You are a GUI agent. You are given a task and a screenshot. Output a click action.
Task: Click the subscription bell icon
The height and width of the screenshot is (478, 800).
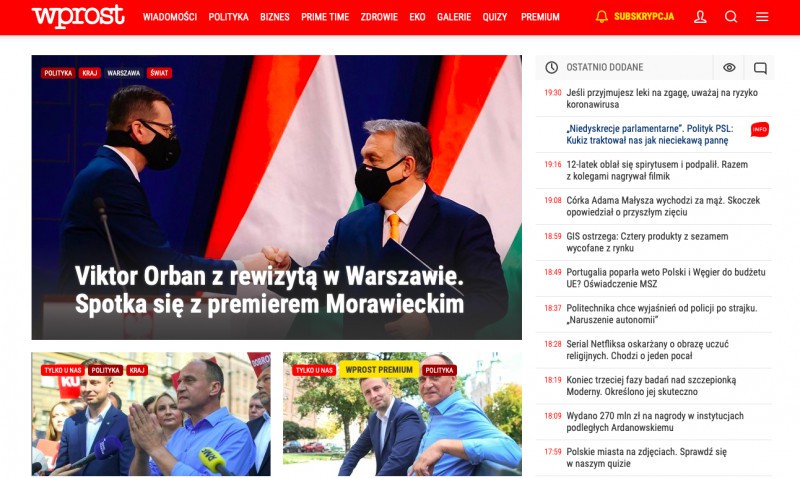pos(602,16)
